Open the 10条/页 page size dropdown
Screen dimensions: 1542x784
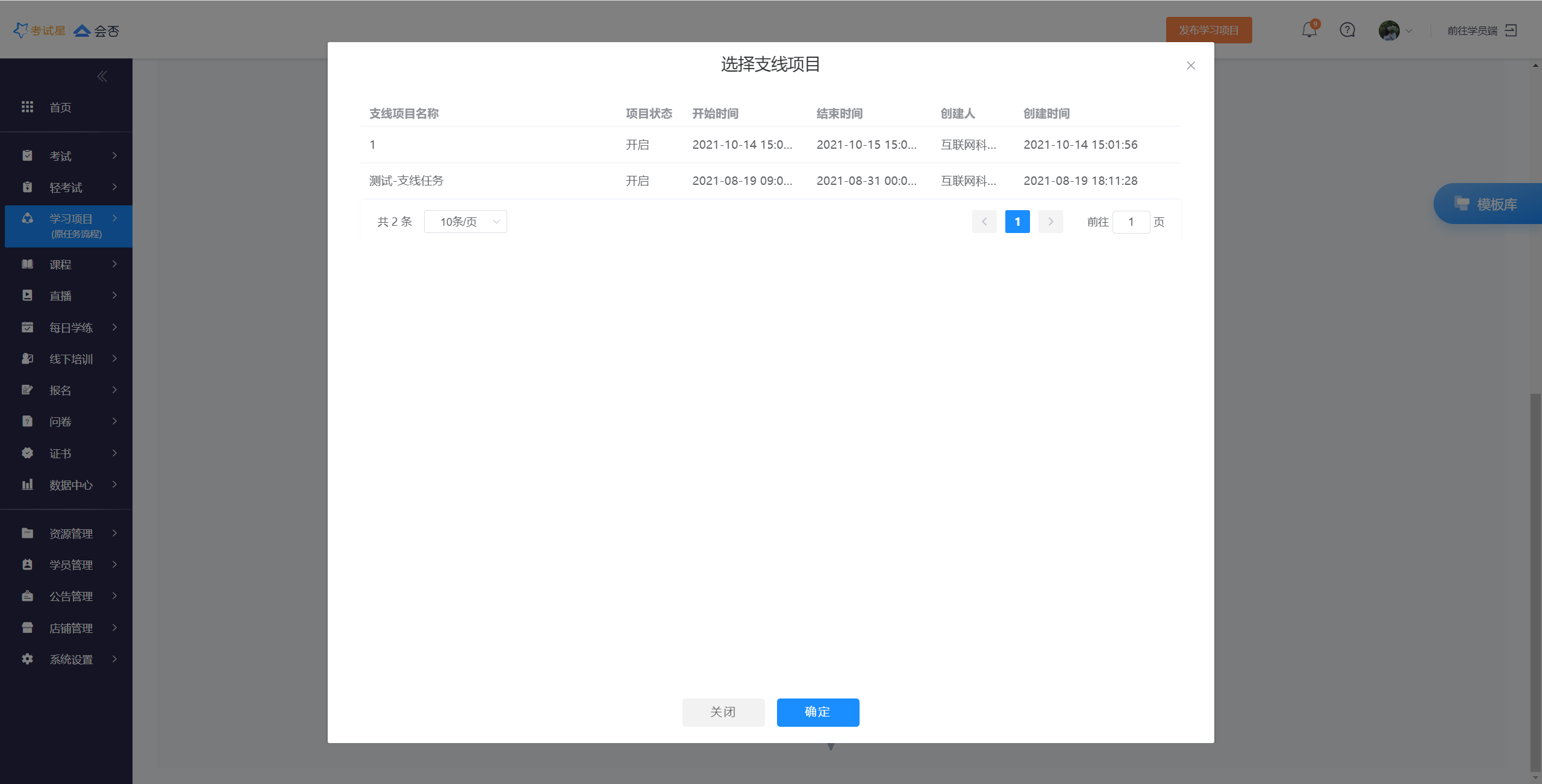[466, 222]
